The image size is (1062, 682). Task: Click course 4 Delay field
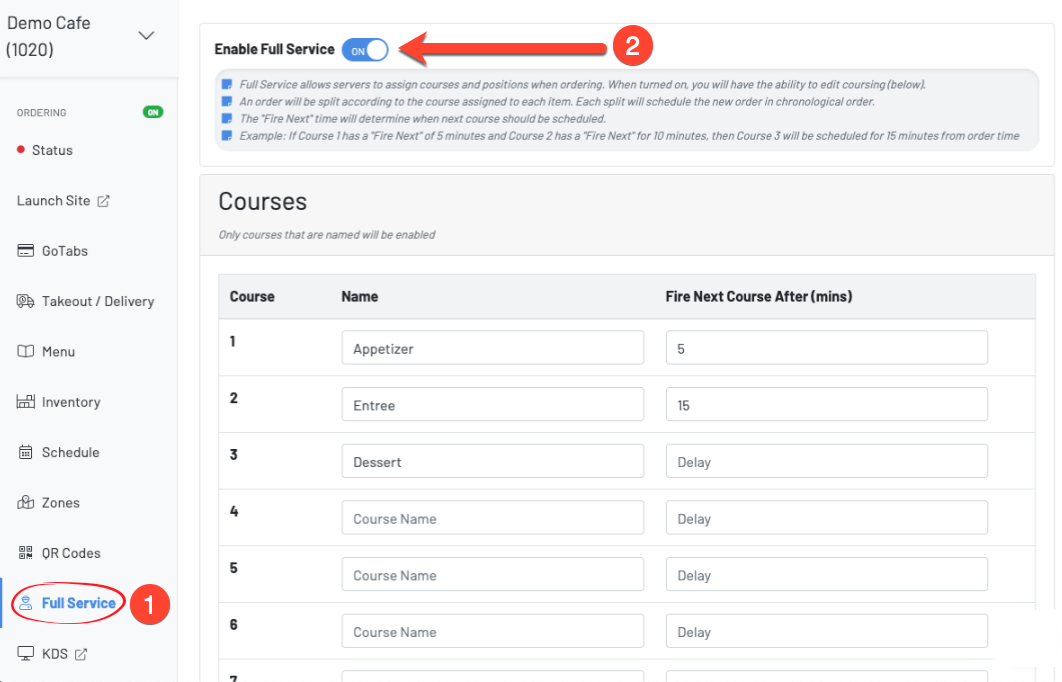pyautogui.click(x=826, y=517)
